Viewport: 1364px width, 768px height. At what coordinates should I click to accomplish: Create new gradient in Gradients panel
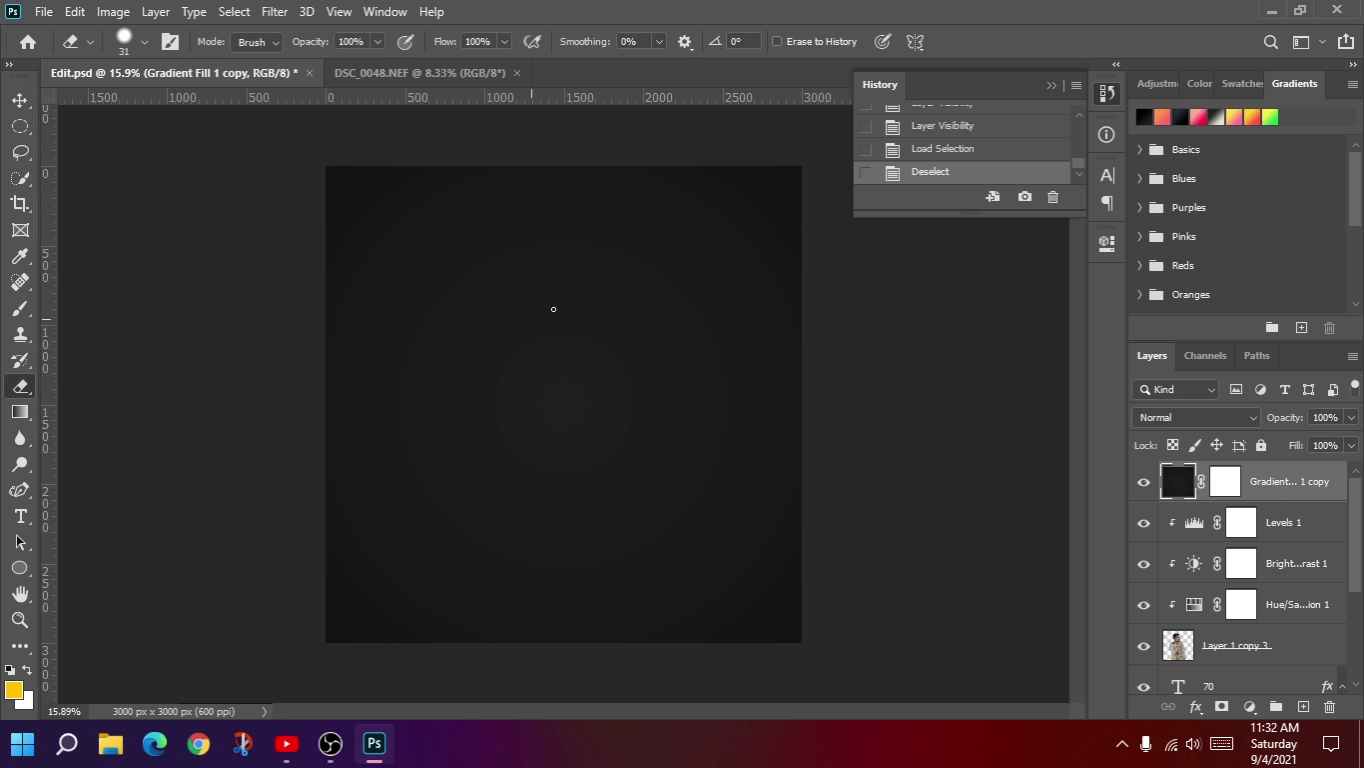tap(1301, 328)
